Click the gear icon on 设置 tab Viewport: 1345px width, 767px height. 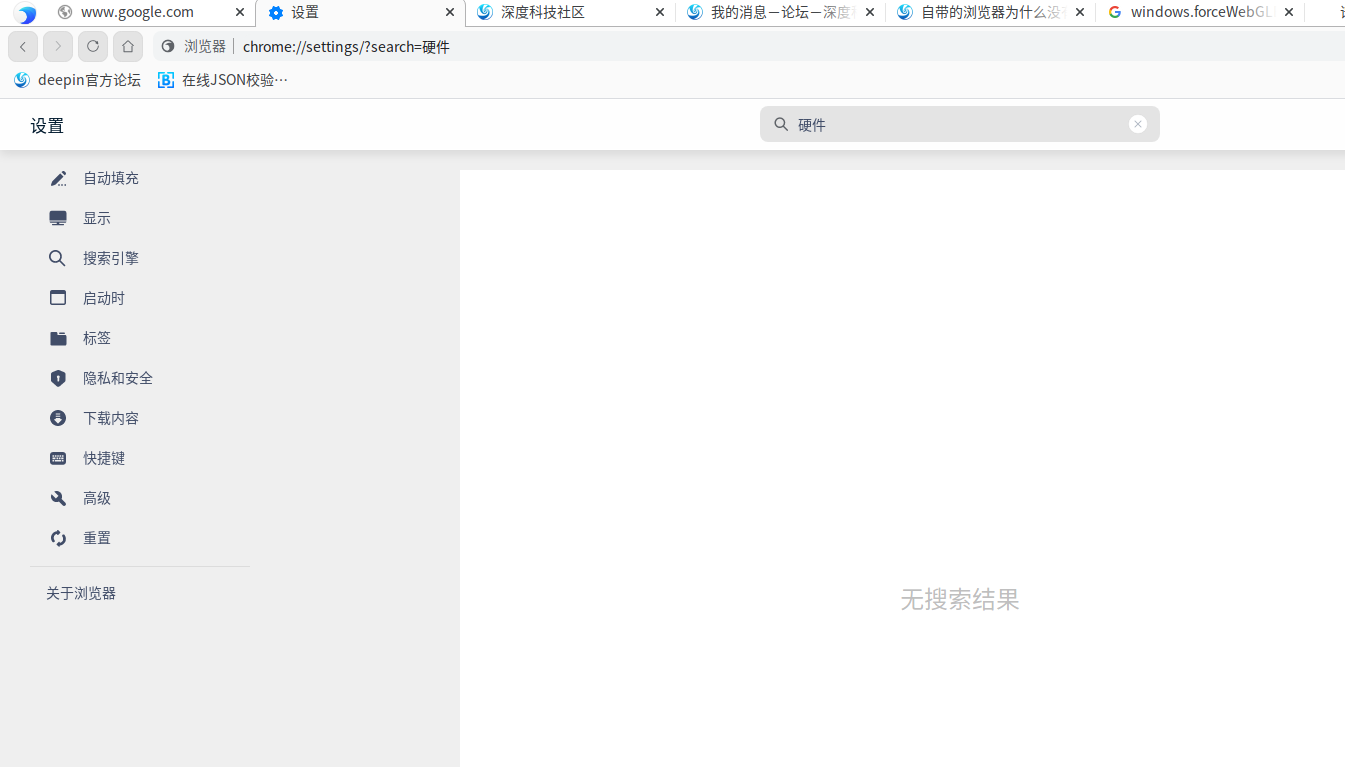[x=276, y=13]
